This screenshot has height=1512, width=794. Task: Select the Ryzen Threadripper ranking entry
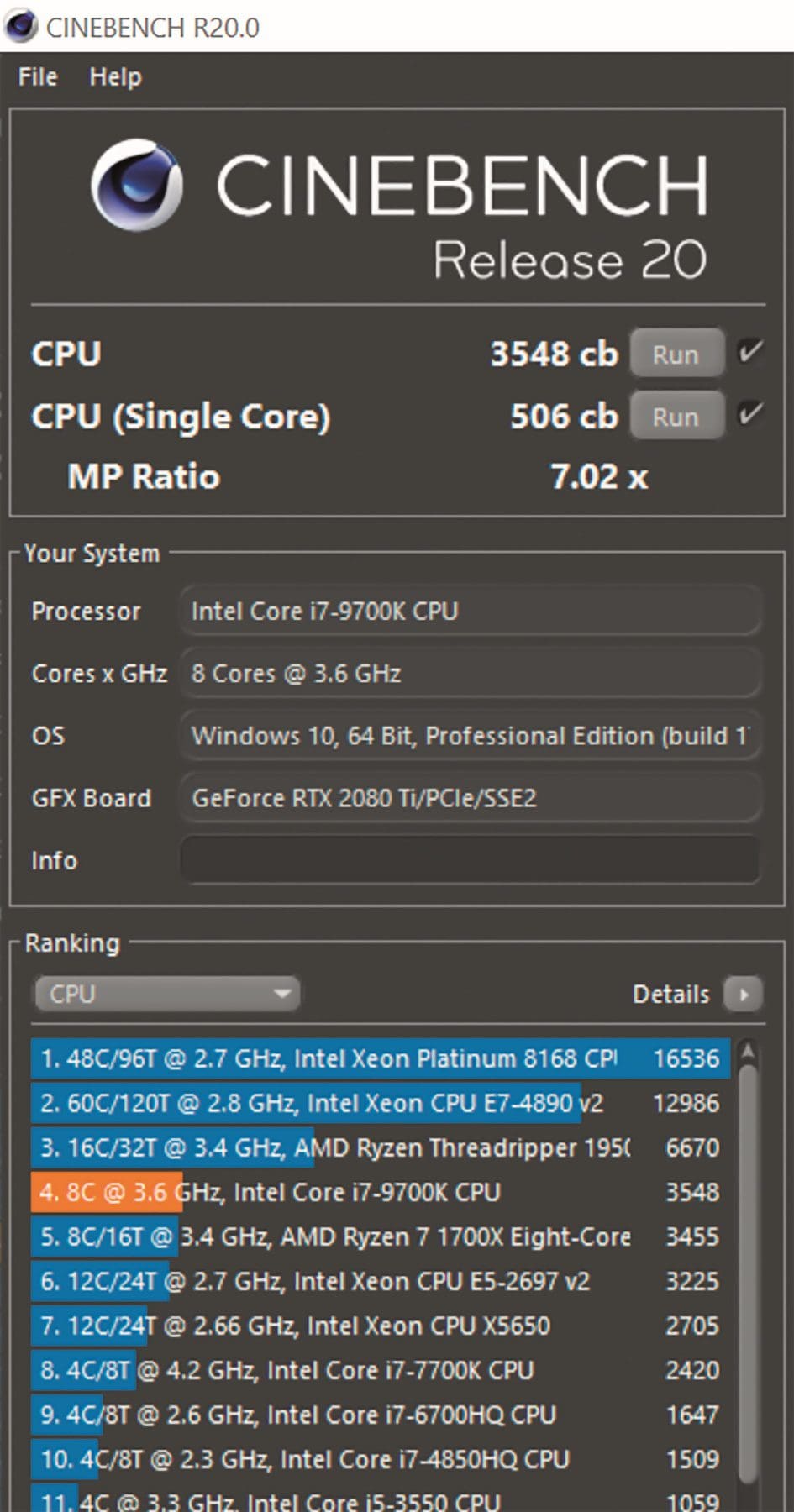[x=381, y=1147]
